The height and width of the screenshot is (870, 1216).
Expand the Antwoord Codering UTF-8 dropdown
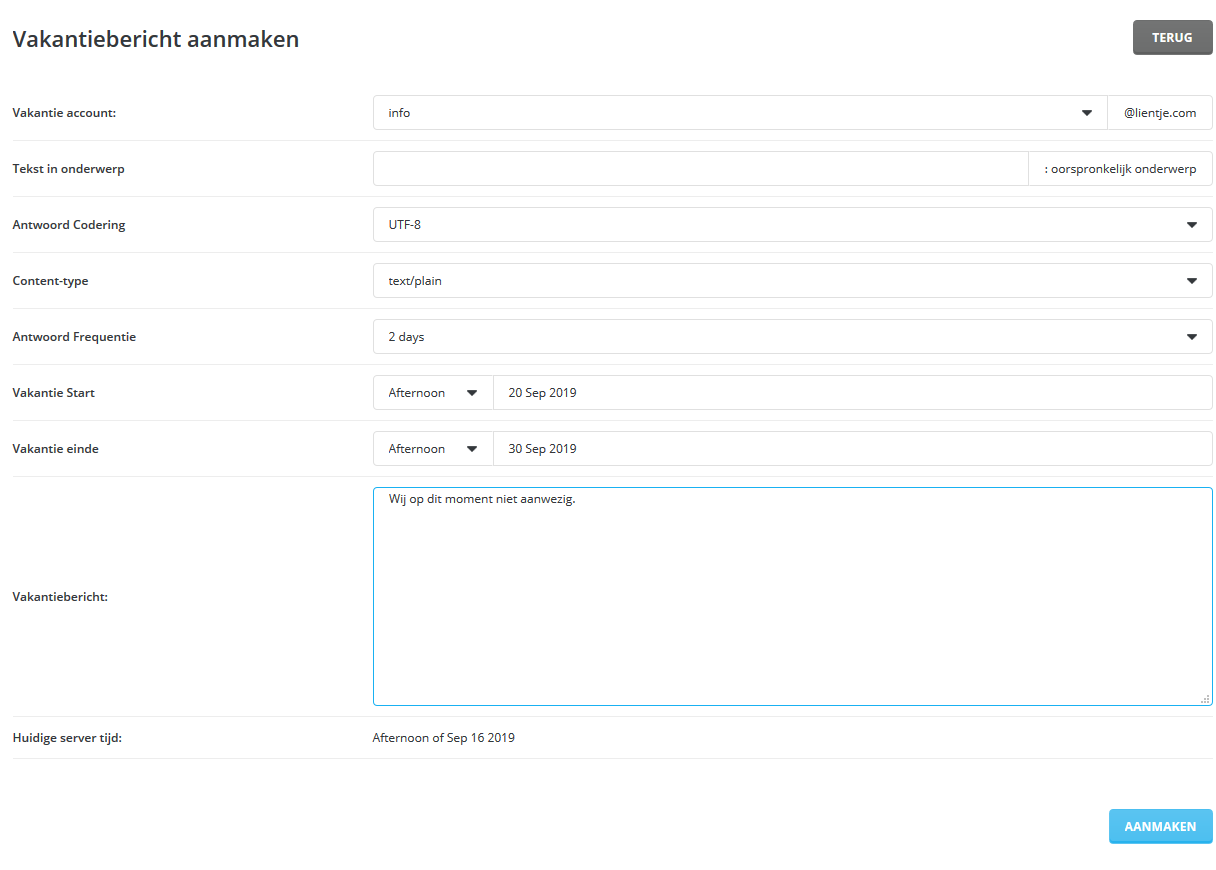click(792, 225)
